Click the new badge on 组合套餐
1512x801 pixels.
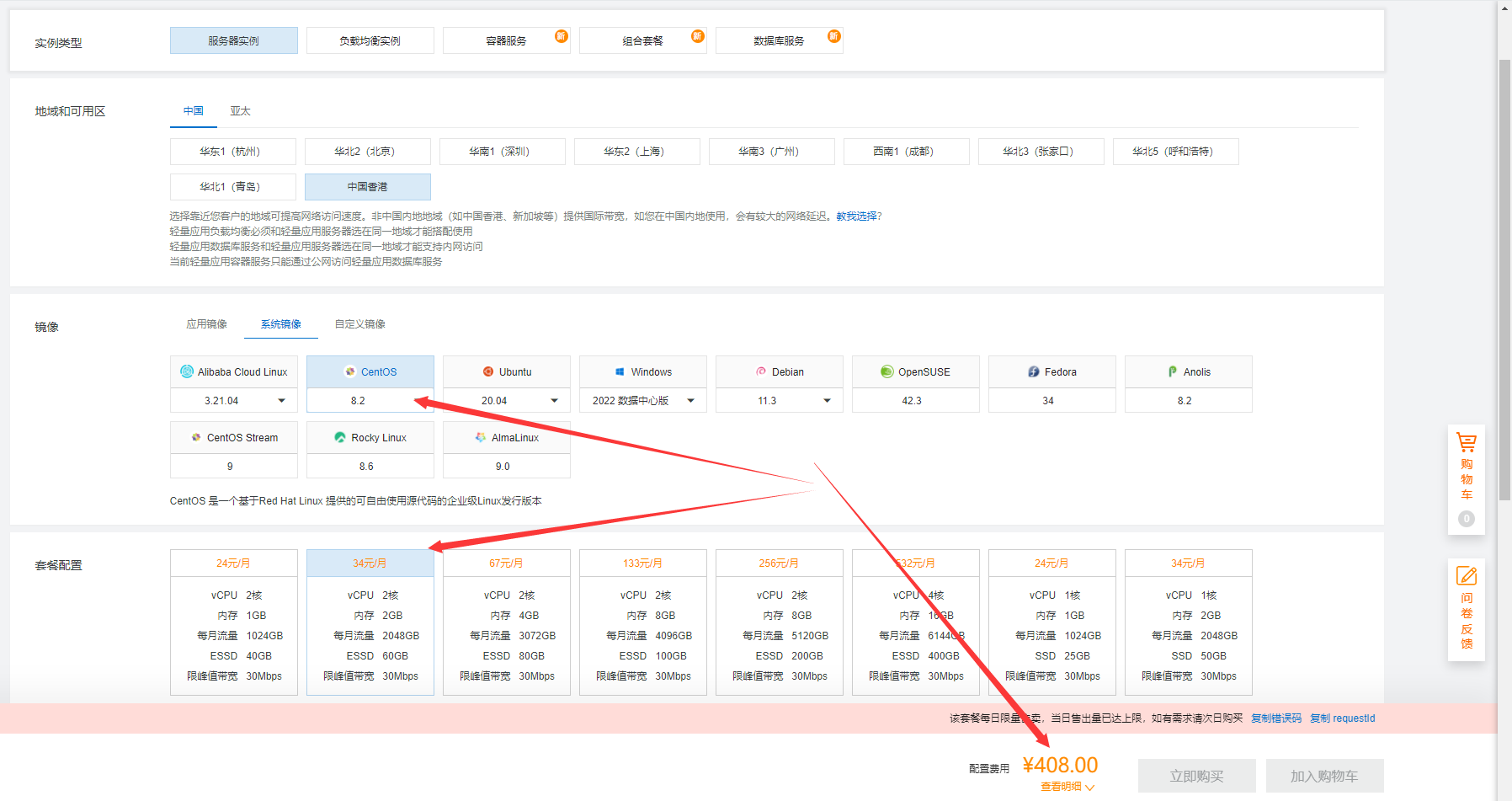pyautogui.click(x=697, y=36)
